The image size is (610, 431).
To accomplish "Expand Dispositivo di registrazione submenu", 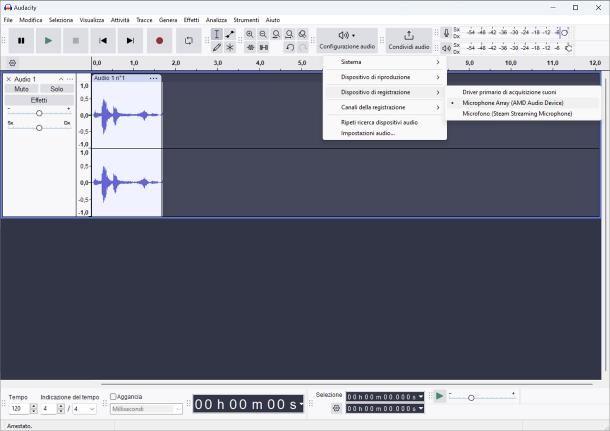I will [385, 92].
